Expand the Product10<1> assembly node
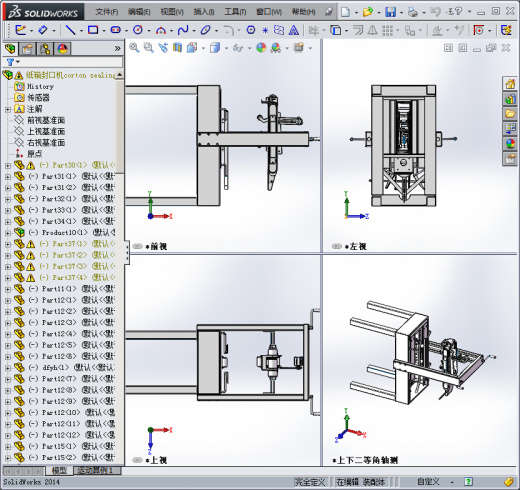520x490 pixels. (x=8, y=233)
